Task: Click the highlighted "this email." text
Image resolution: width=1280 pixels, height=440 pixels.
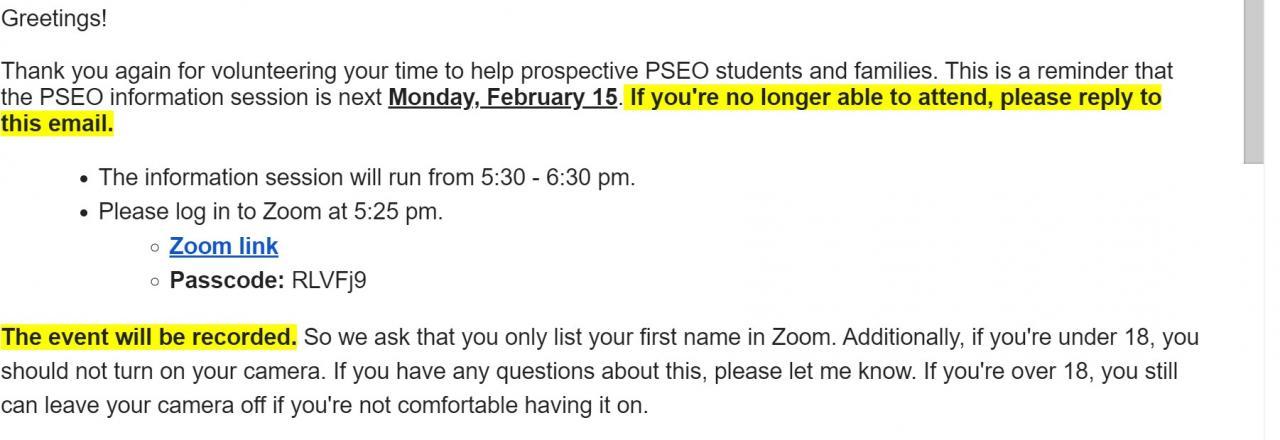Action: coord(57,124)
